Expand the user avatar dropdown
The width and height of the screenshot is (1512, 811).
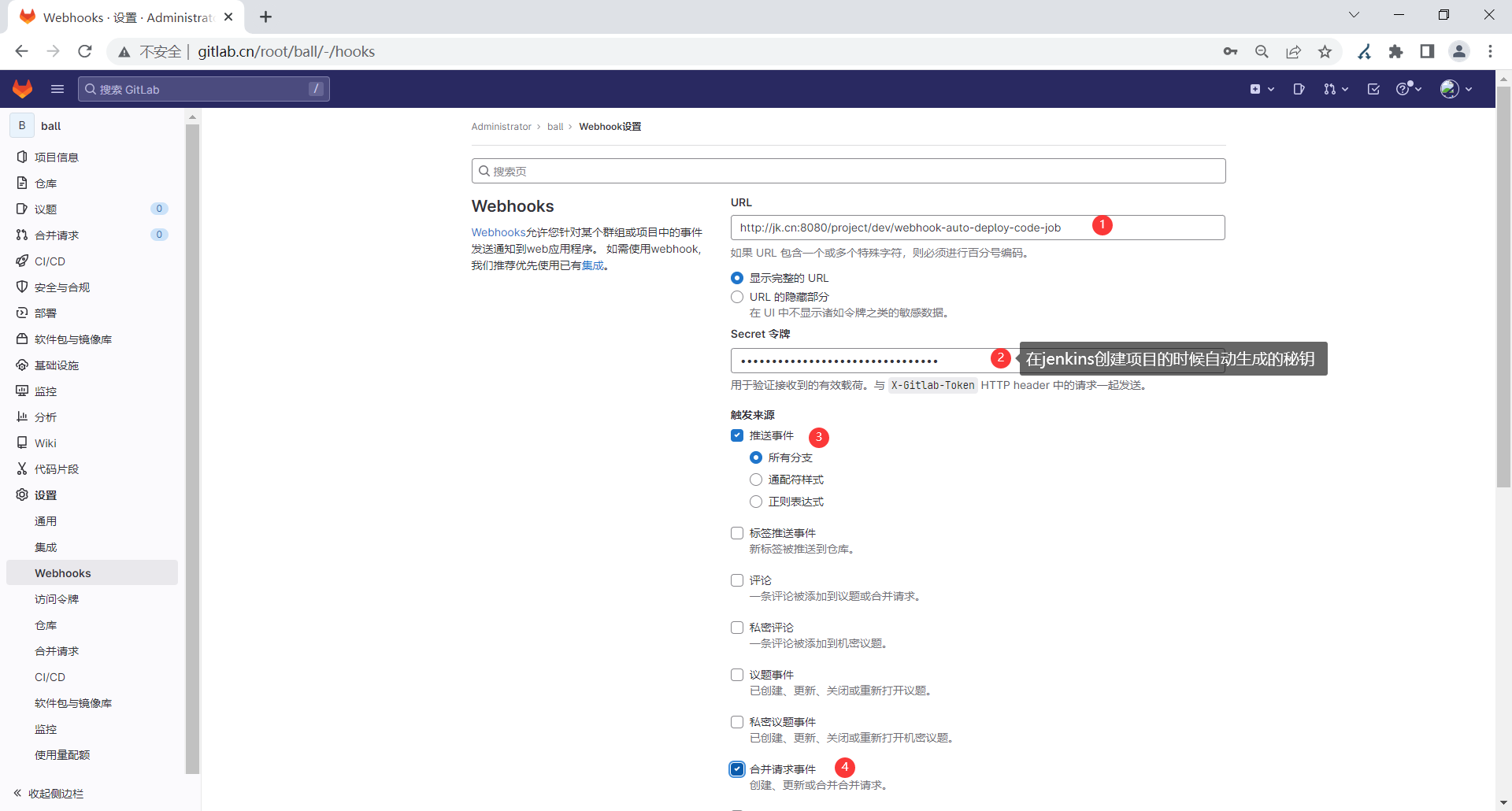(1456, 89)
